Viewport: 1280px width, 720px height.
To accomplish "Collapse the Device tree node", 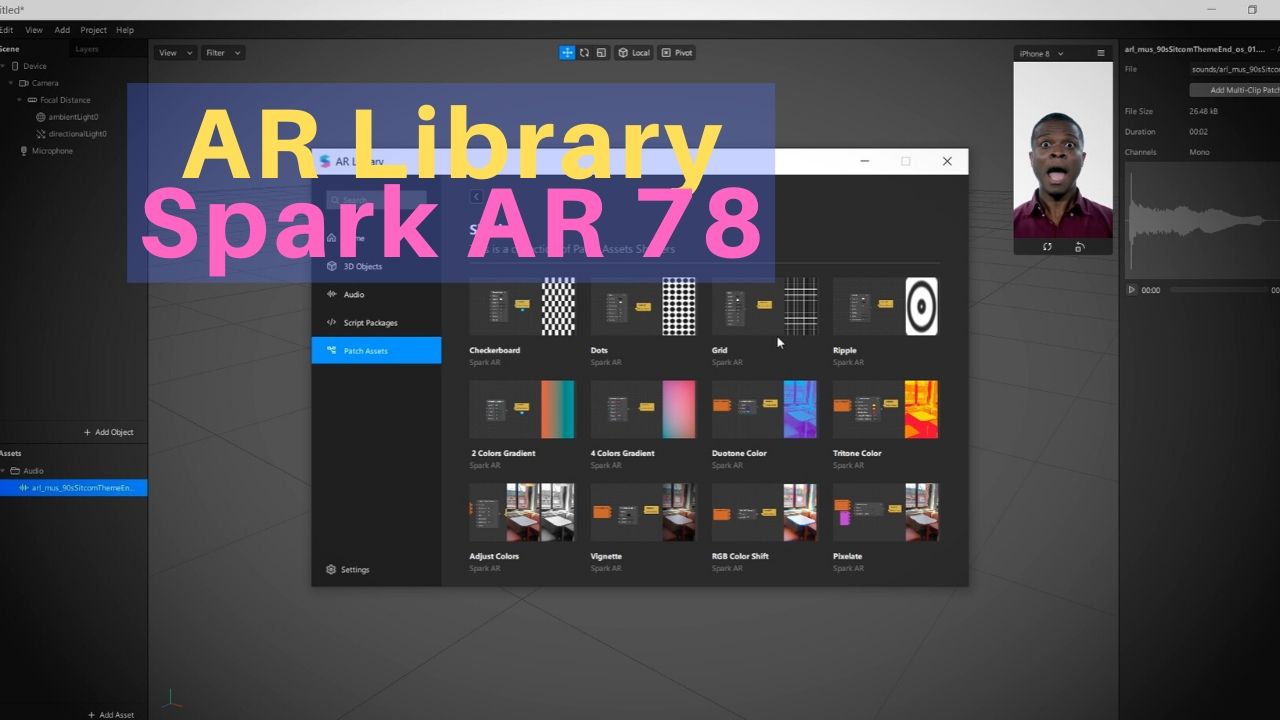I will [3, 66].
